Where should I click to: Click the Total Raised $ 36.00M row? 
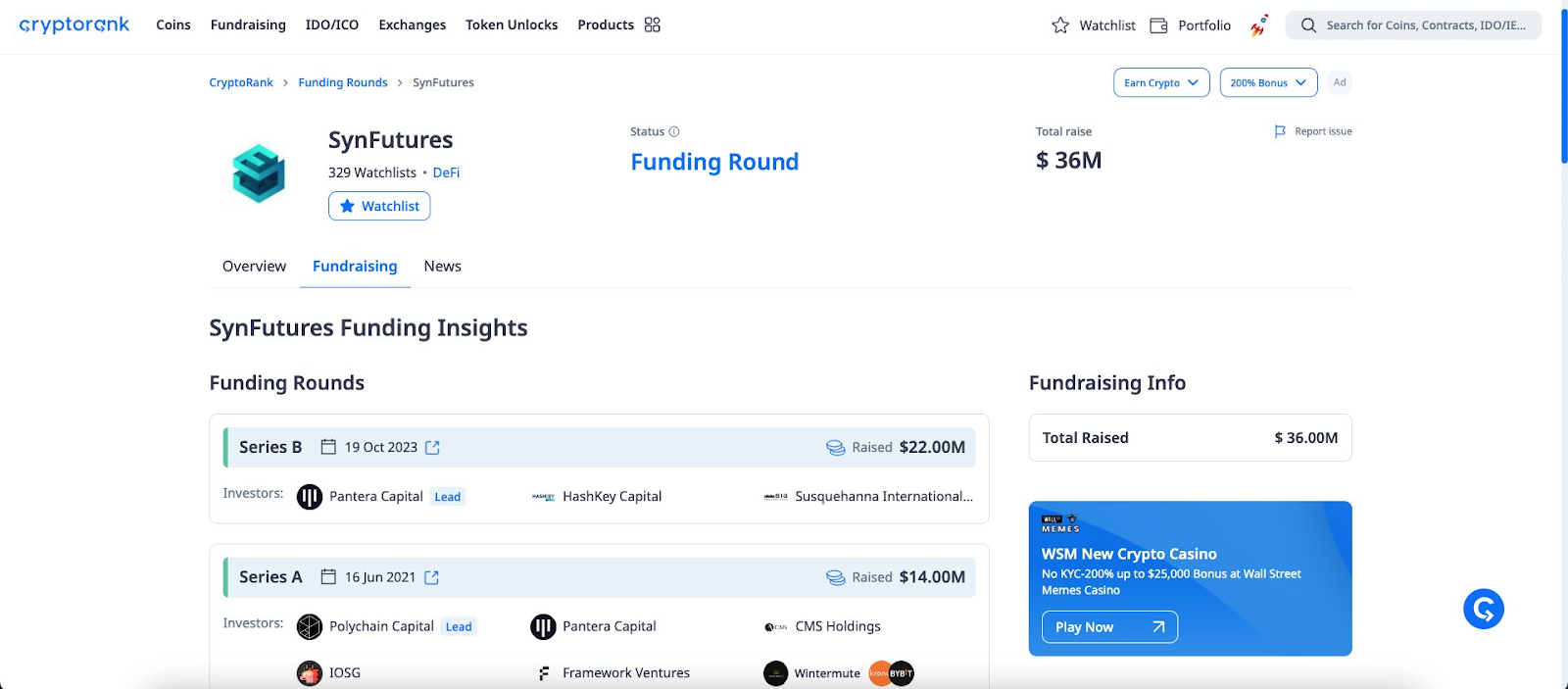coord(1191,438)
